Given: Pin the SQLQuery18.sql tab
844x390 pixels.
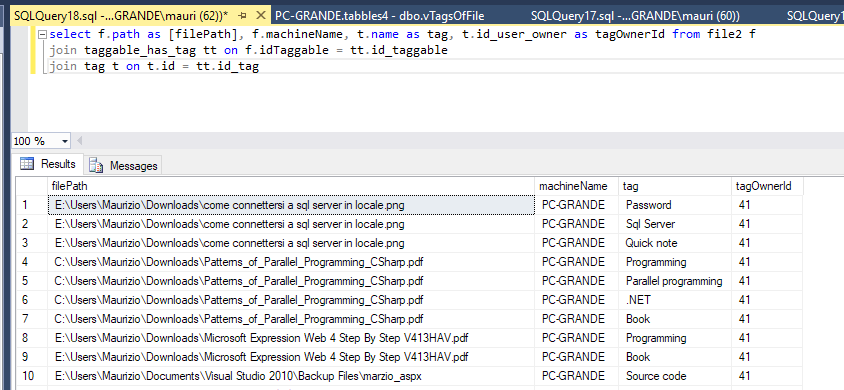Looking at the screenshot, I should [243, 16].
